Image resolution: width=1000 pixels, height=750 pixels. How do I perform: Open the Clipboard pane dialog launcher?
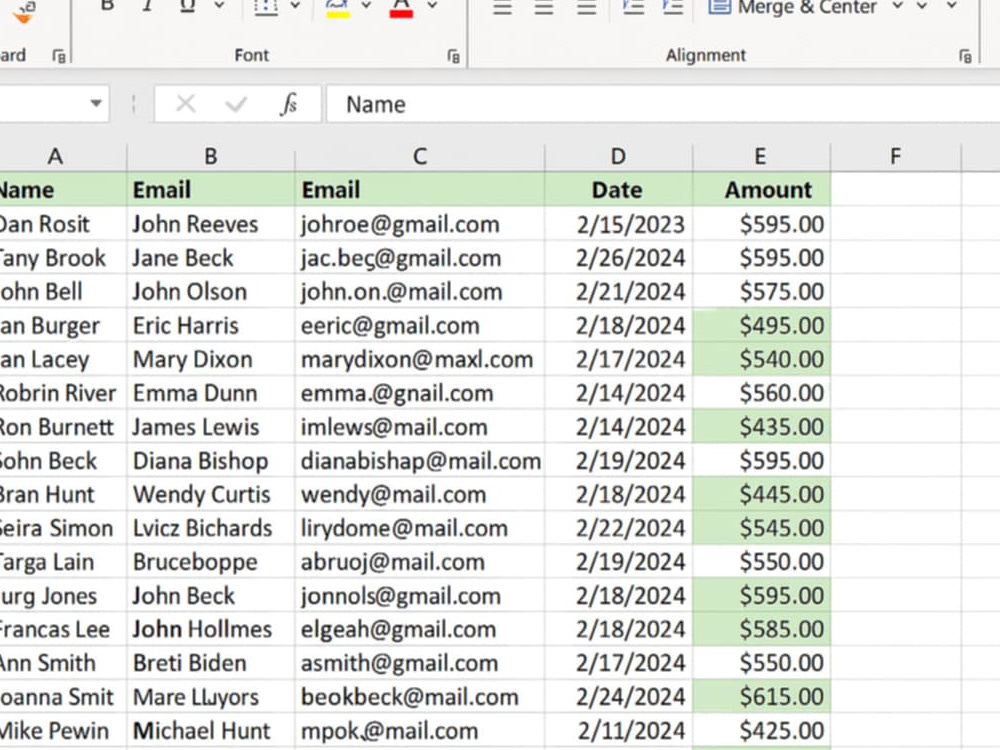[x=59, y=57]
